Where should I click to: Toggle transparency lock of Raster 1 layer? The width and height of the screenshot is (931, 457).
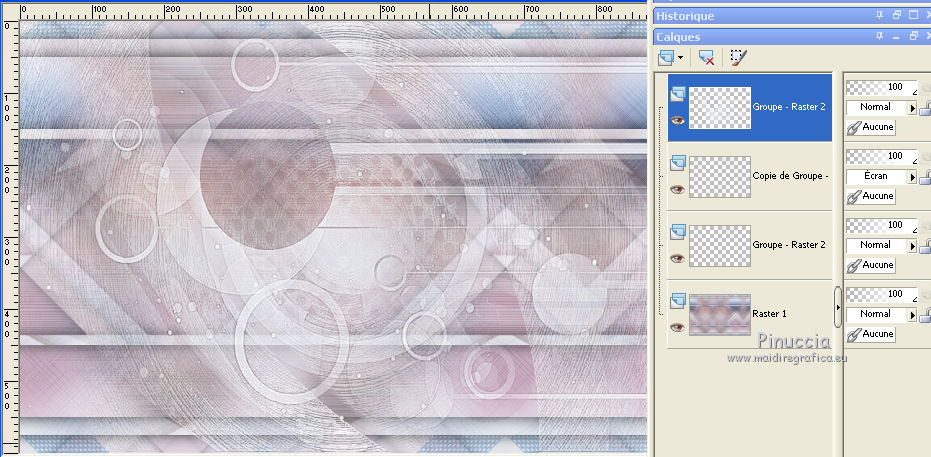tap(924, 315)
